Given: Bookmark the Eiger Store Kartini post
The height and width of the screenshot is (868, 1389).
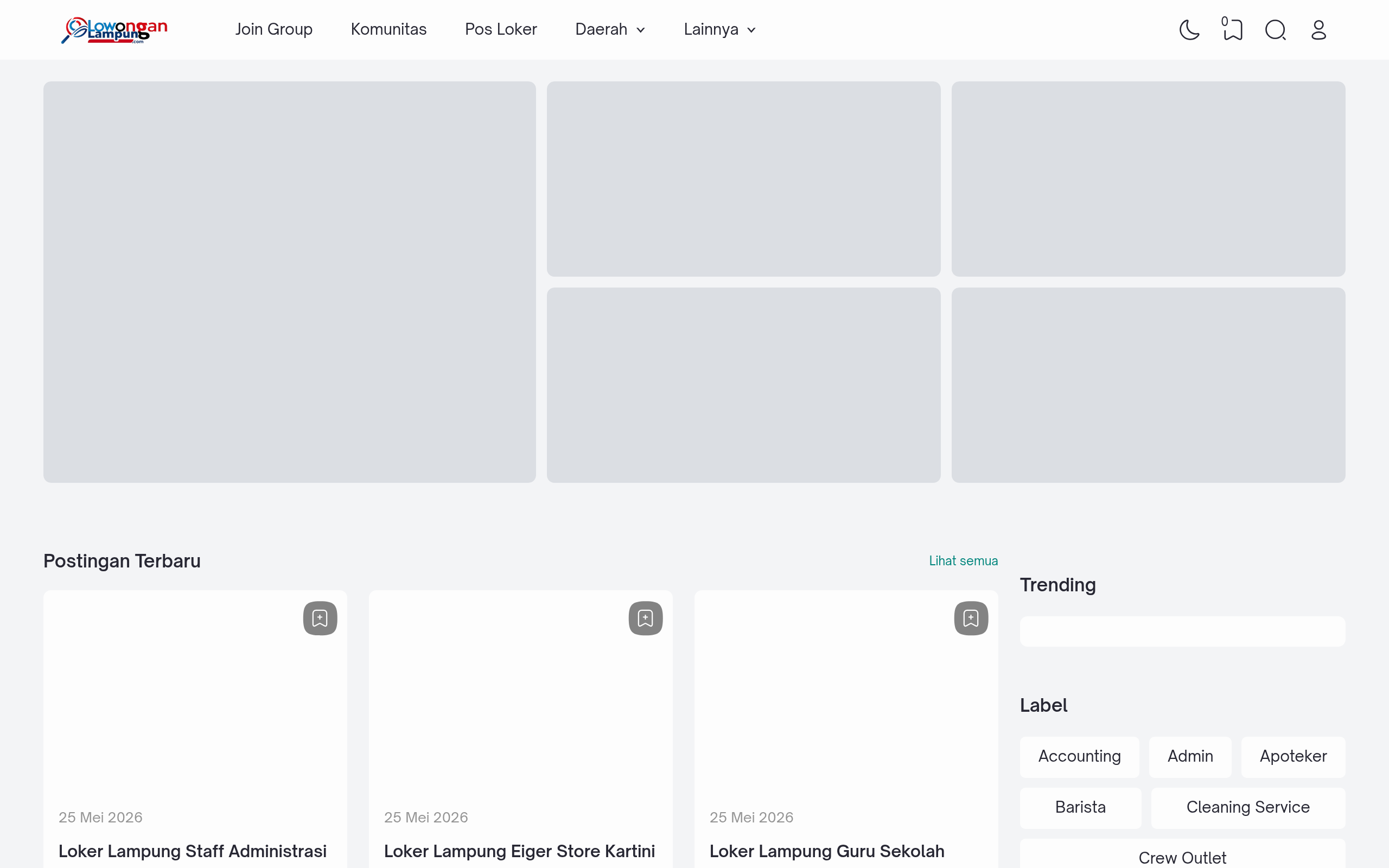Looking at the screenshot, I should click(x=645, y=618).
